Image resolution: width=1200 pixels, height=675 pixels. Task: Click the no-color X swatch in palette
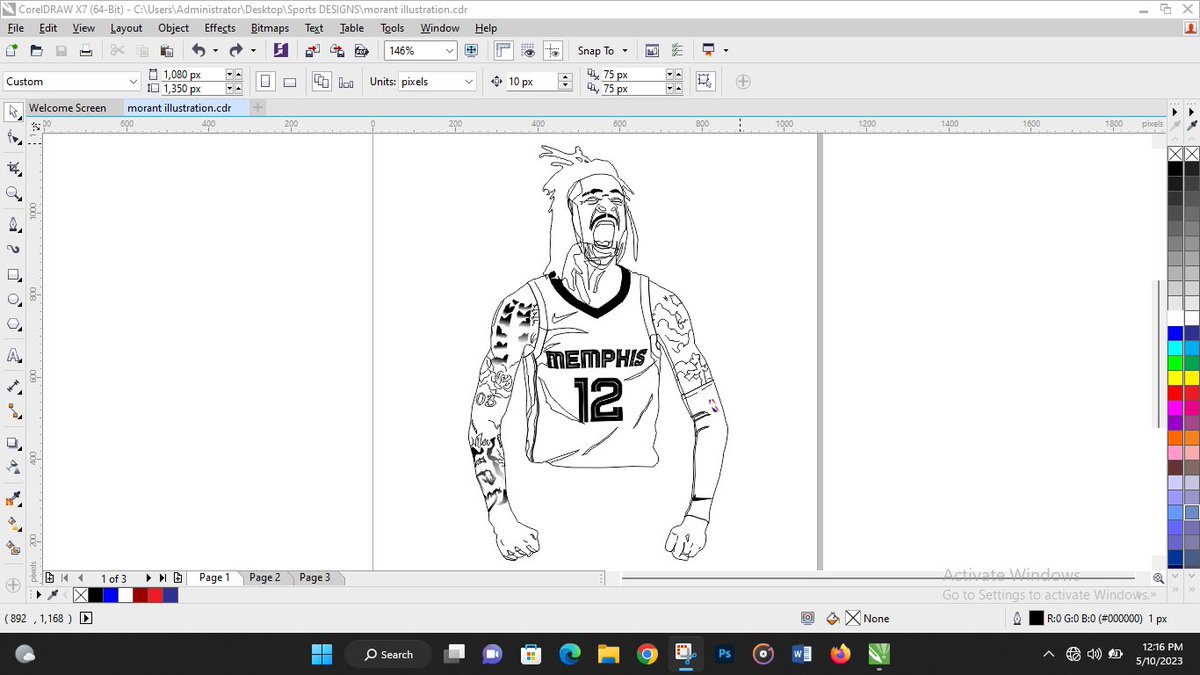(x=1176, y=153)
